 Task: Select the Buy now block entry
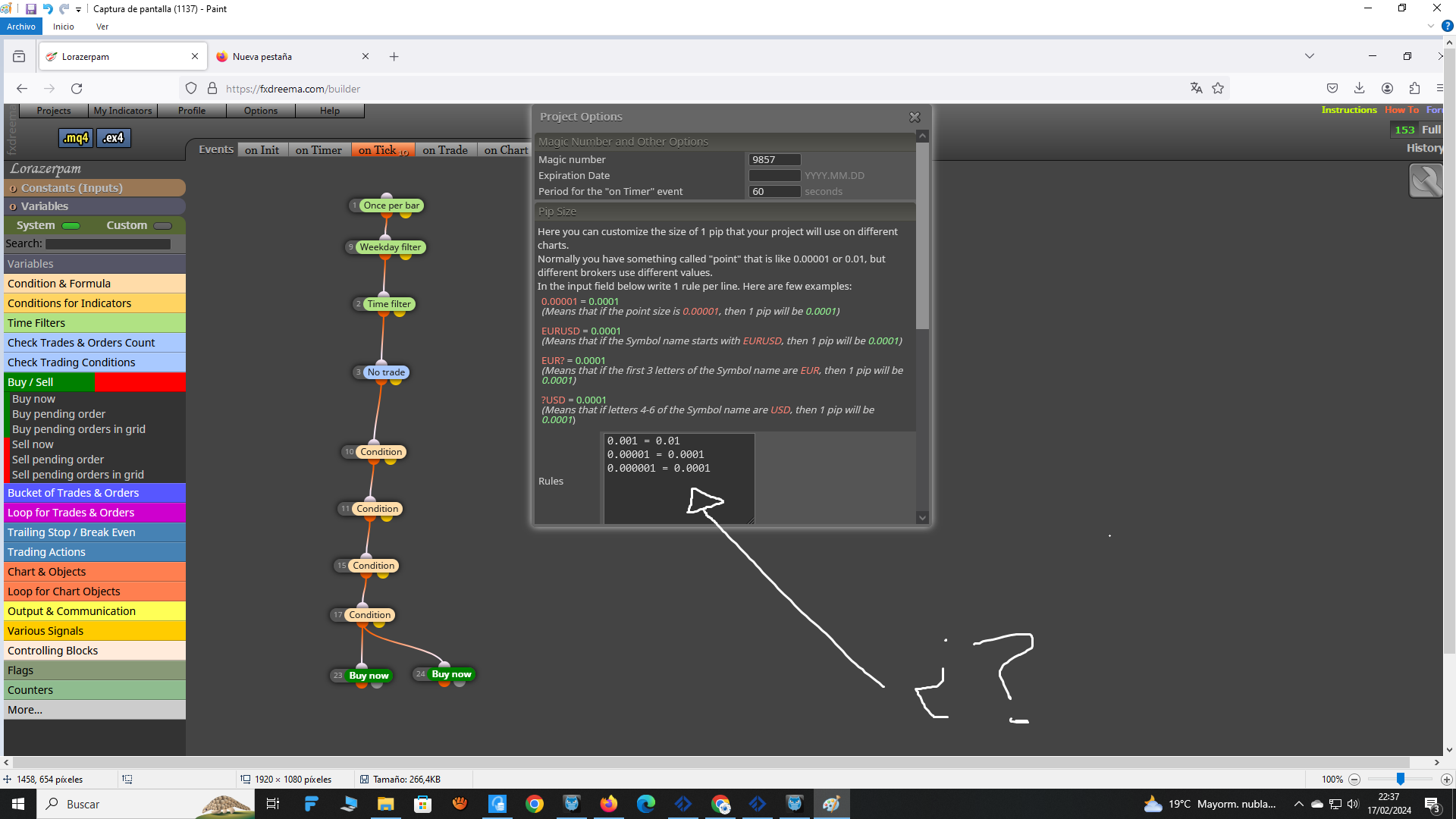(x=33, y=399)
